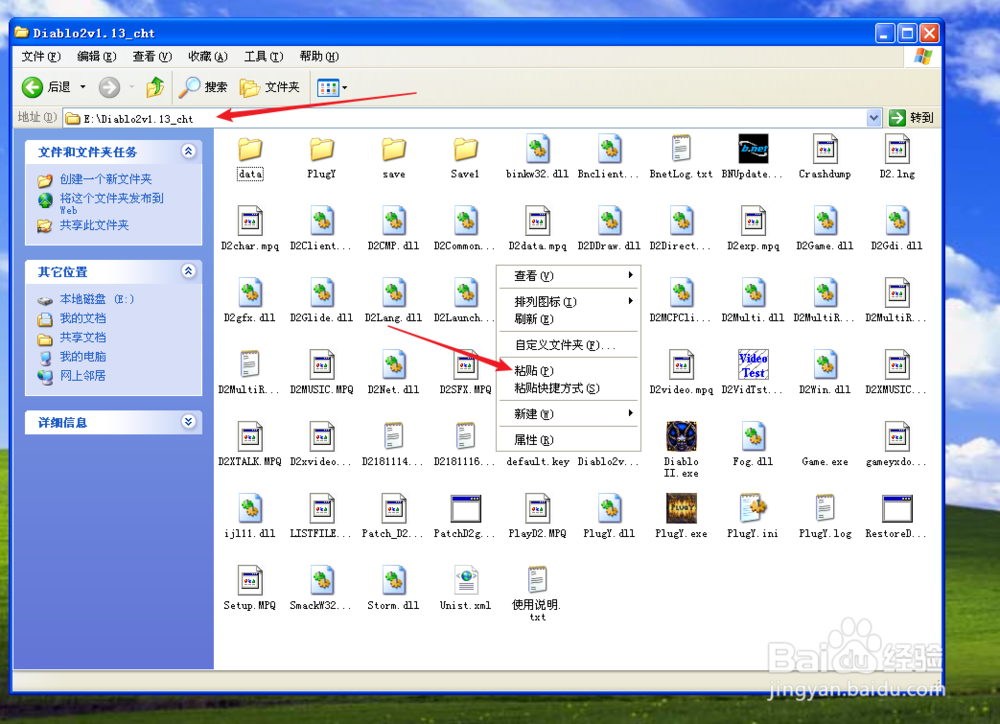Click the Up one level toolbar icon
Screen dimensions: 1000x724
click(155, 87)
